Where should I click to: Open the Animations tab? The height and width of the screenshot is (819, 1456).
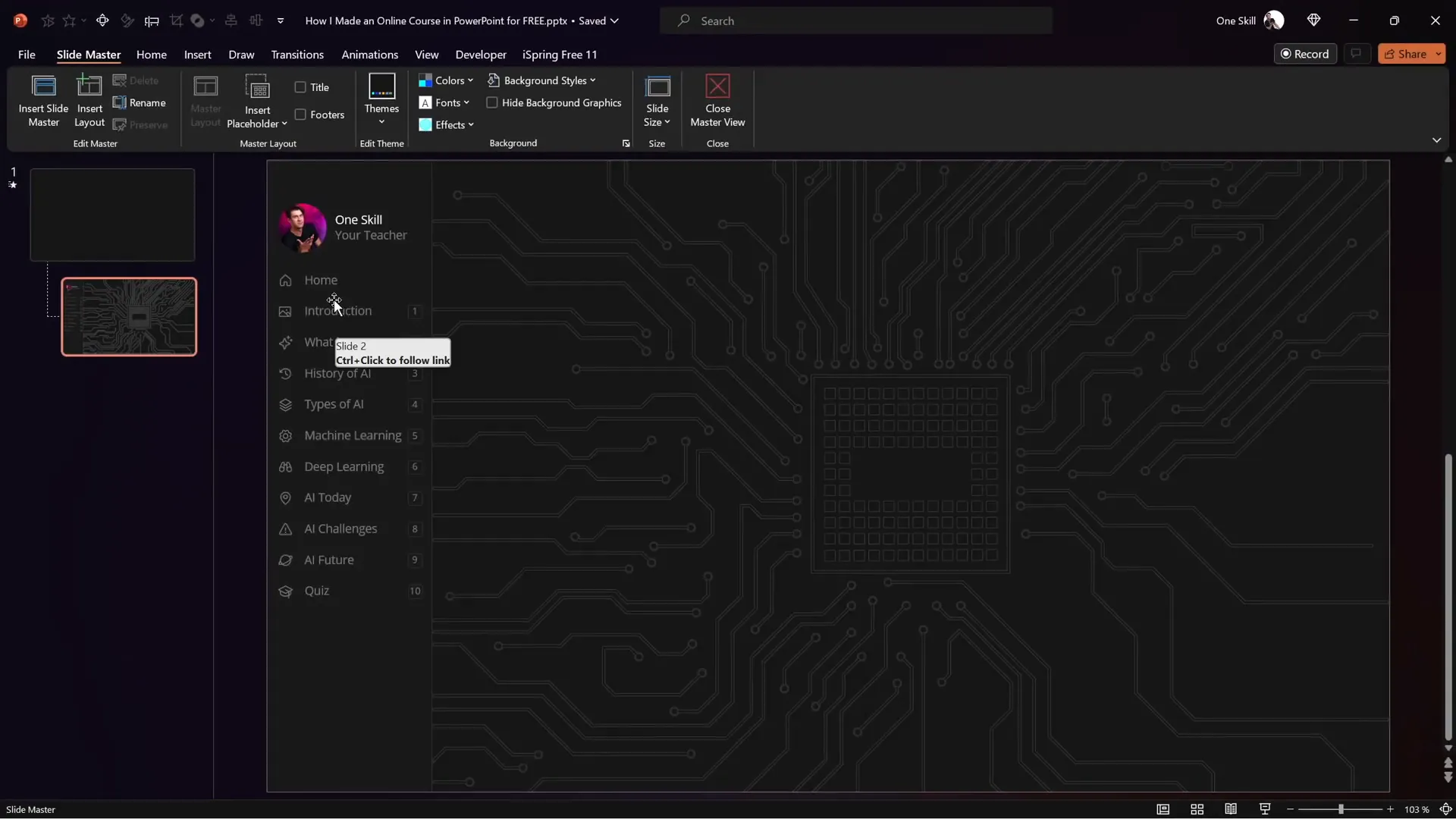(x=369, y=55)
